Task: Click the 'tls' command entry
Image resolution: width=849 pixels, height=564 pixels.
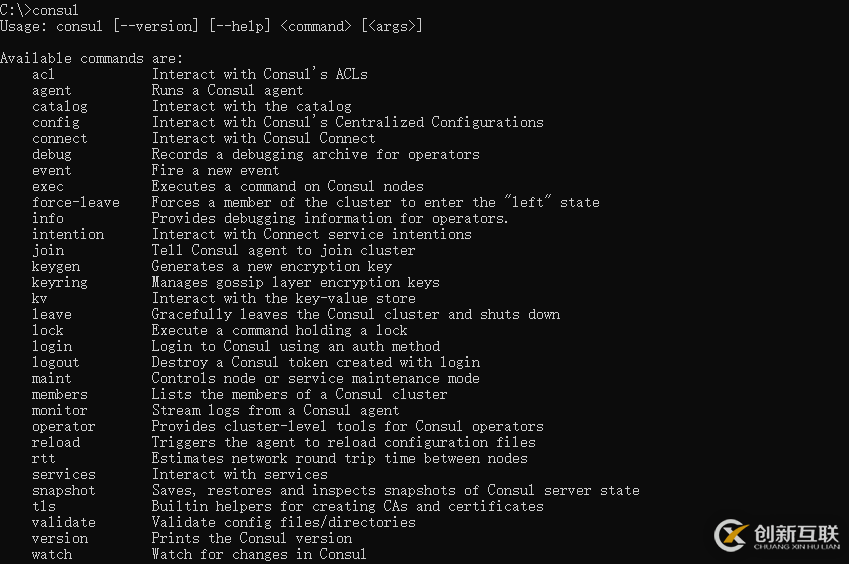Action: point(44,506)
